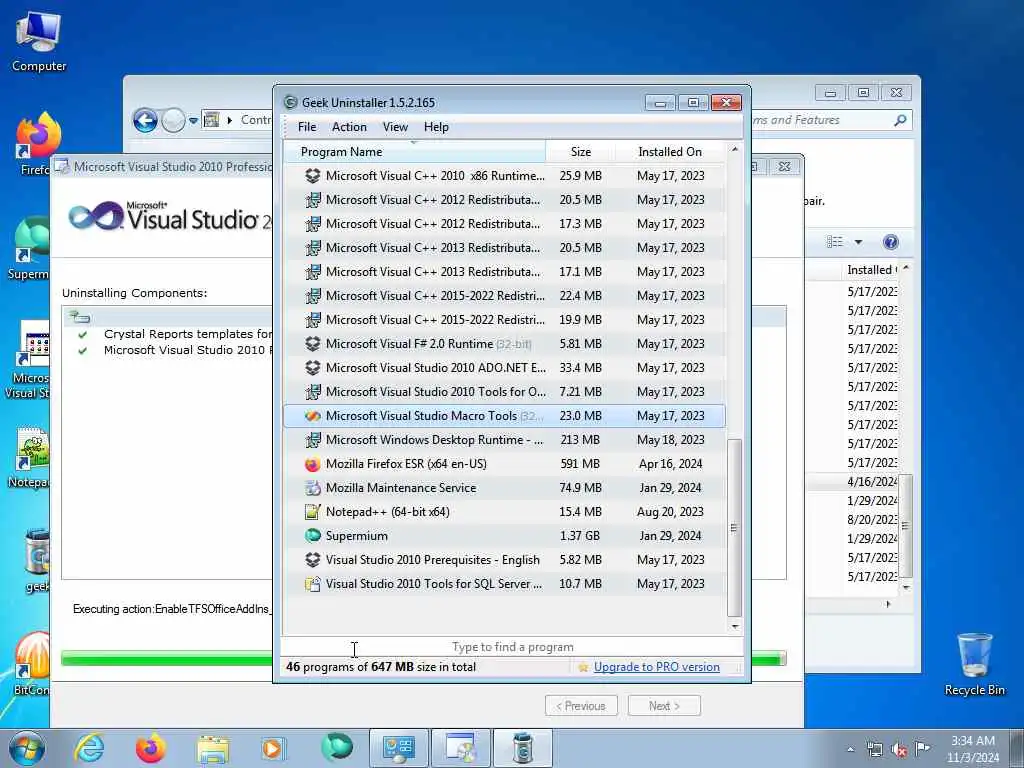Sort list by Program Name column
The image size is (1024, 768).
[415, 152]
